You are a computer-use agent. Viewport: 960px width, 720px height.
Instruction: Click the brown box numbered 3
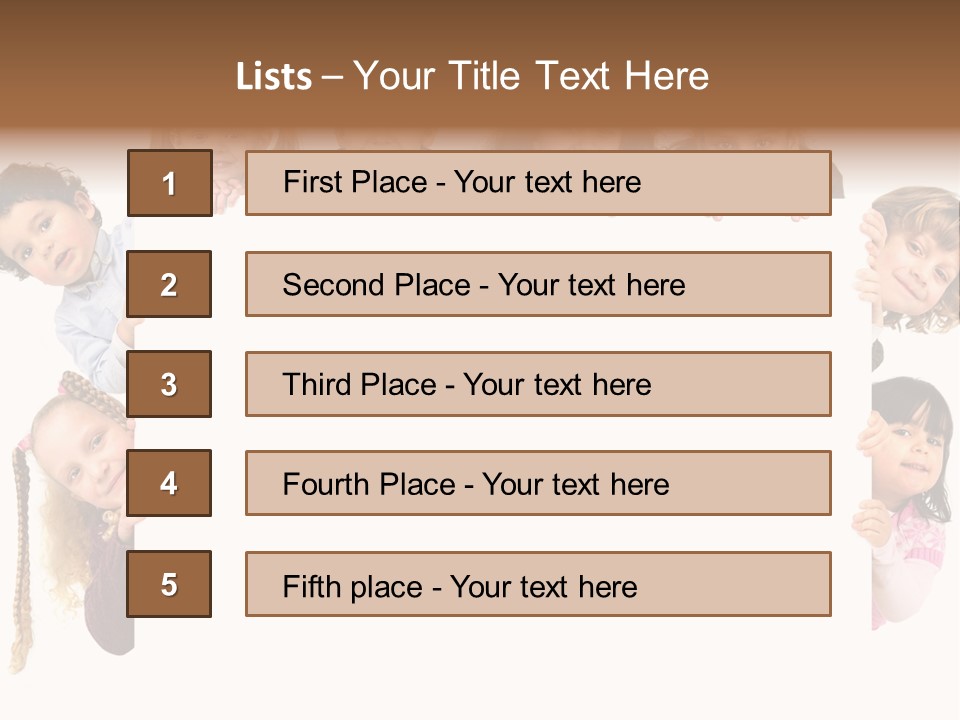click(x=169, y=384)
